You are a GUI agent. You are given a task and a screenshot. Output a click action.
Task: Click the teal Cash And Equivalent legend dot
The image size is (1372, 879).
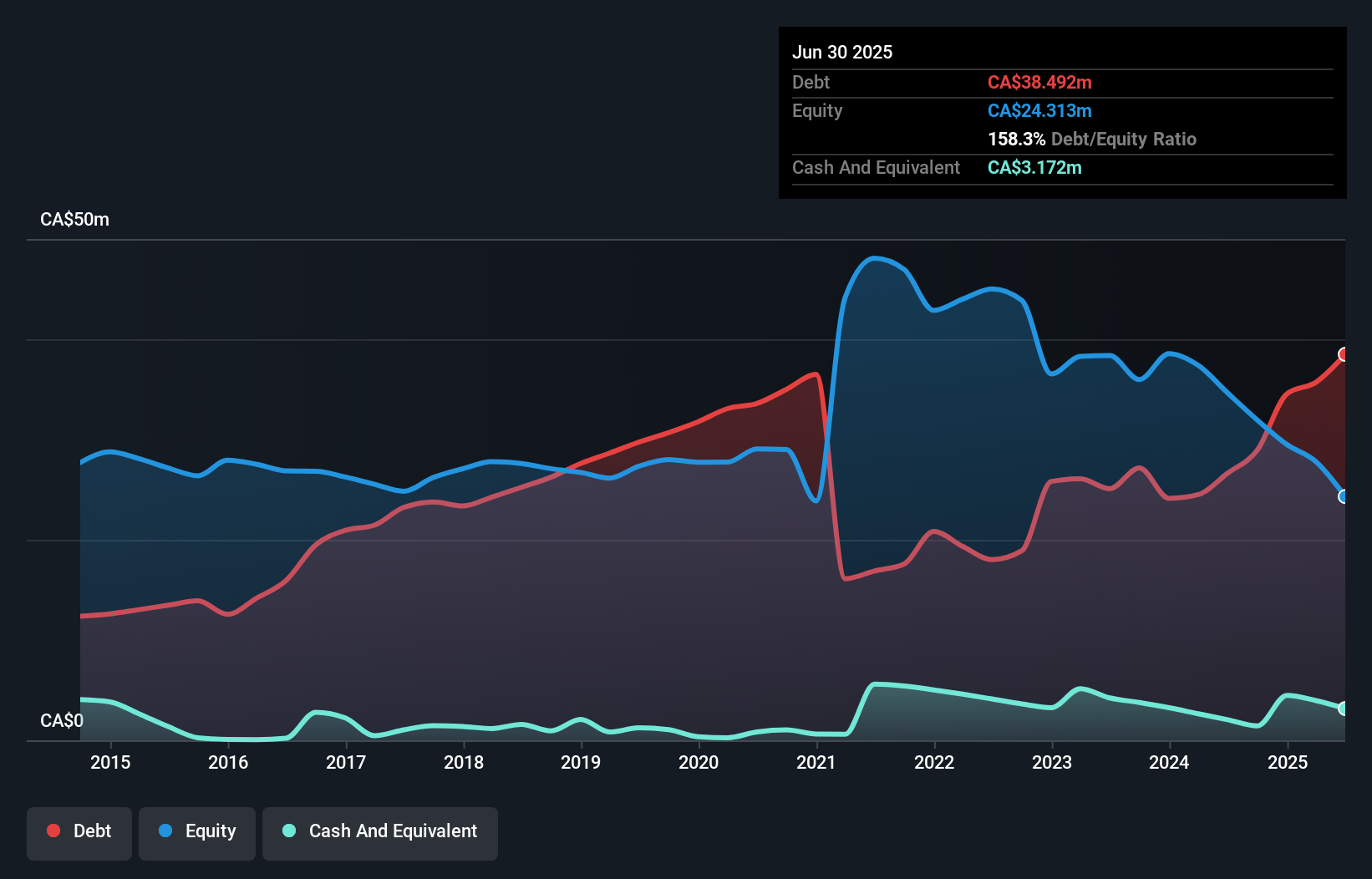[287, 831]
